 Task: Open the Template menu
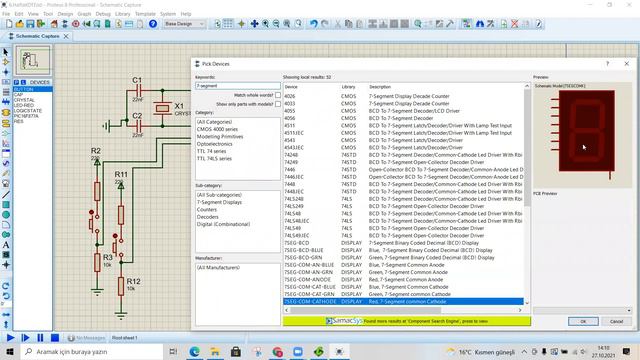[x=145, y=14]
